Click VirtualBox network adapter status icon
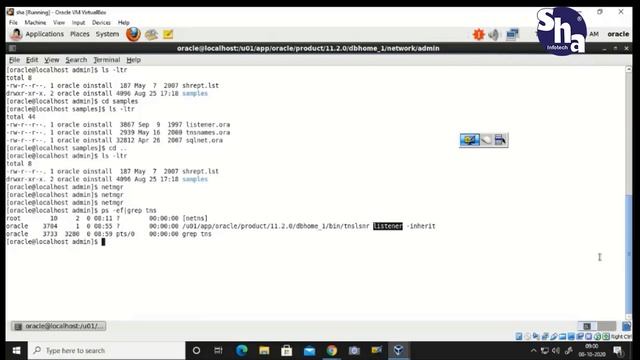The width and height of the screenshot is (640, 360). point(545,336)
